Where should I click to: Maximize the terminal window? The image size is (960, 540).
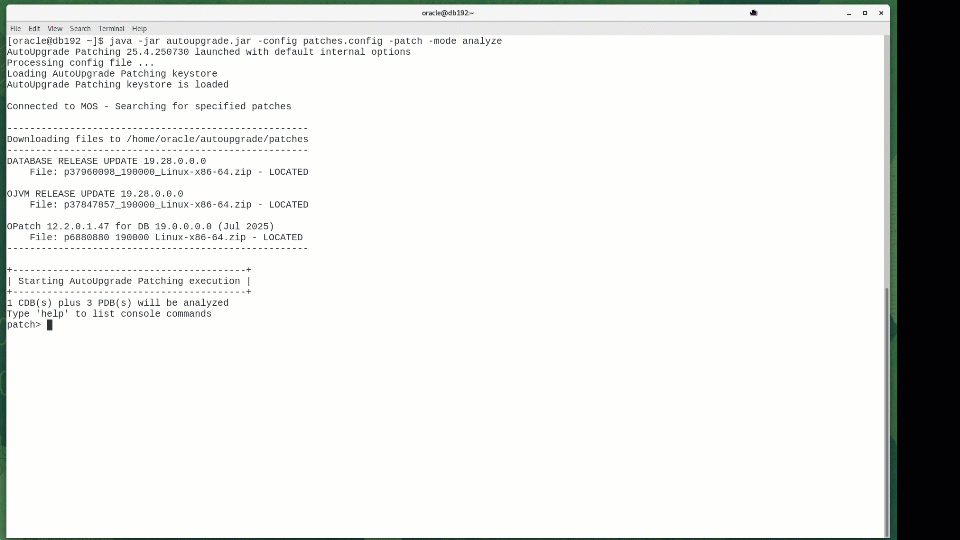point(865,13)
